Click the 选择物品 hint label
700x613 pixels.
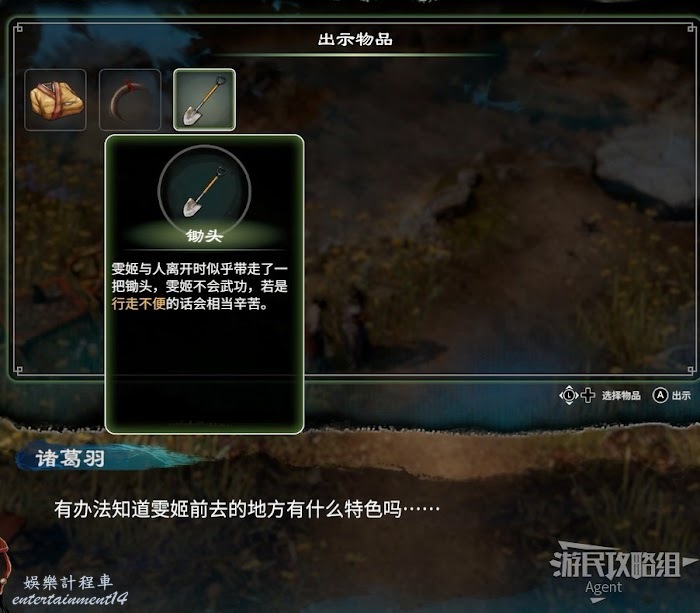(621, 395)
